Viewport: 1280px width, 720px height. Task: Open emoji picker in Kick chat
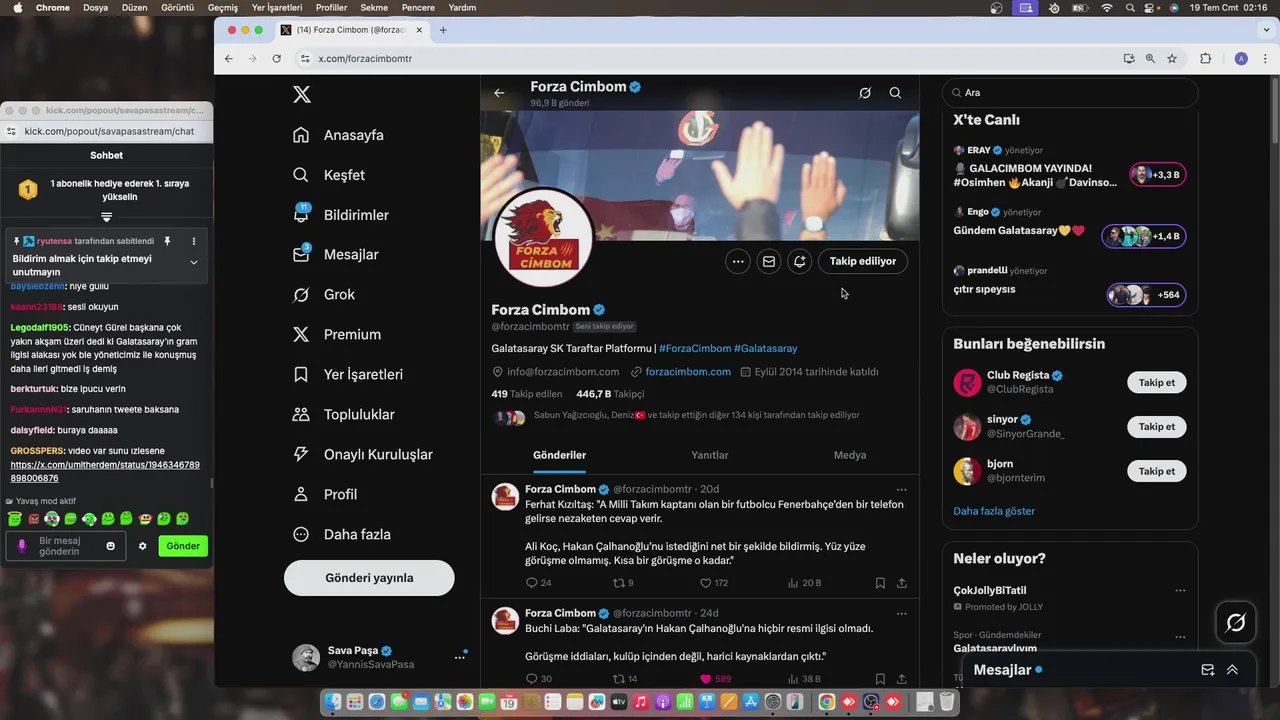click(111, 546)
